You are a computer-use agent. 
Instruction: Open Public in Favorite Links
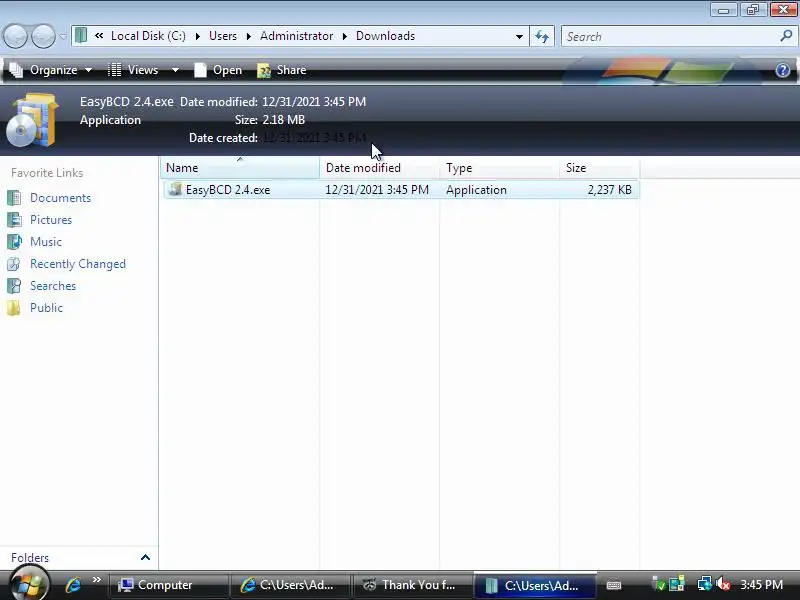[x=46, y=308]
